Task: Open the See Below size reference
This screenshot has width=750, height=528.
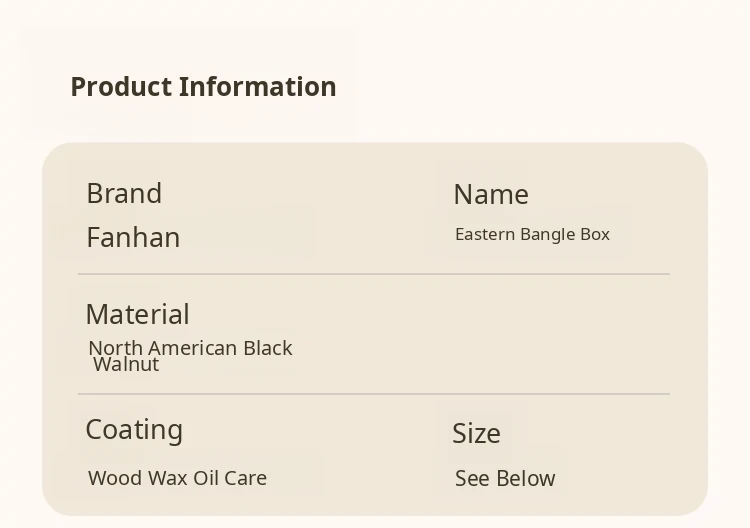Action: click(x=505, y=479)
